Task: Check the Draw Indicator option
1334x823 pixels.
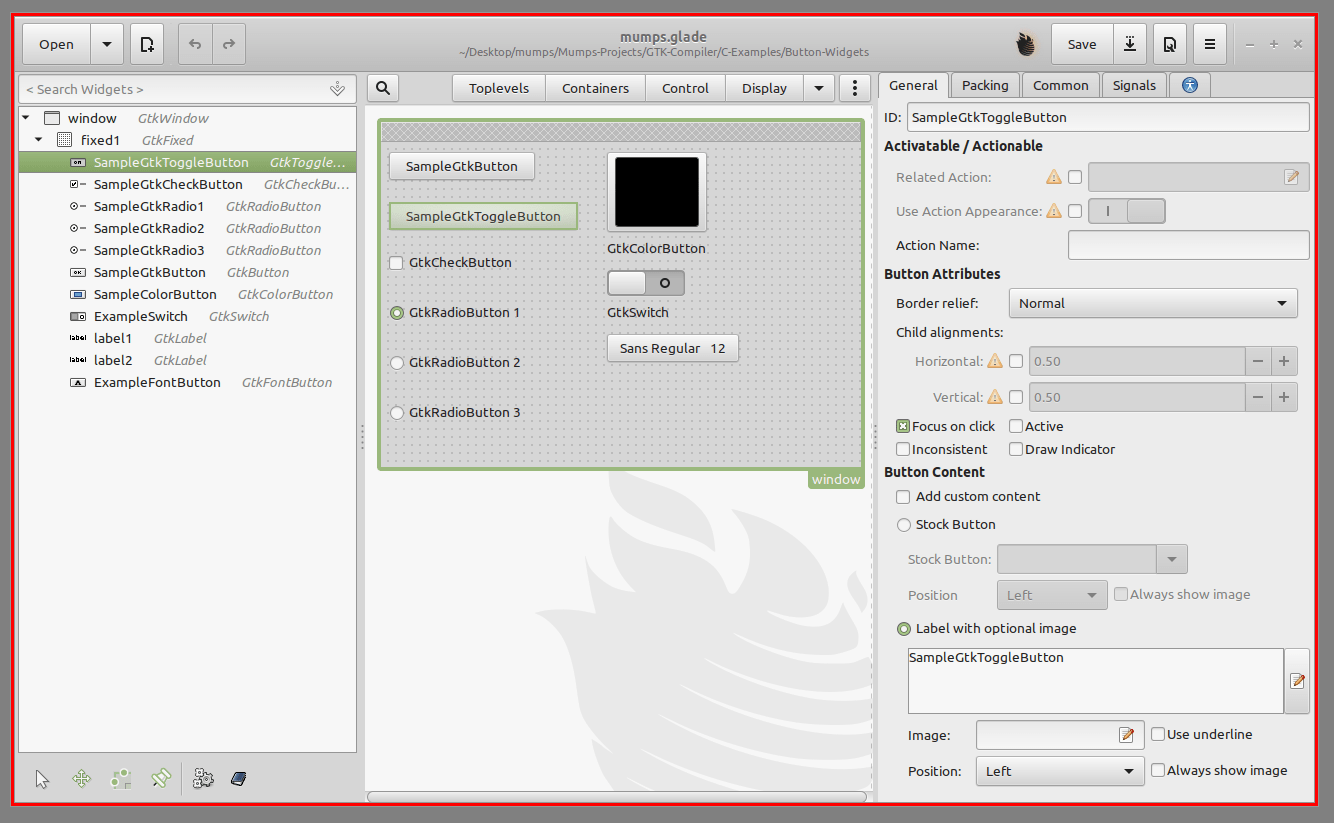Action: click(x=1014, y=449)
